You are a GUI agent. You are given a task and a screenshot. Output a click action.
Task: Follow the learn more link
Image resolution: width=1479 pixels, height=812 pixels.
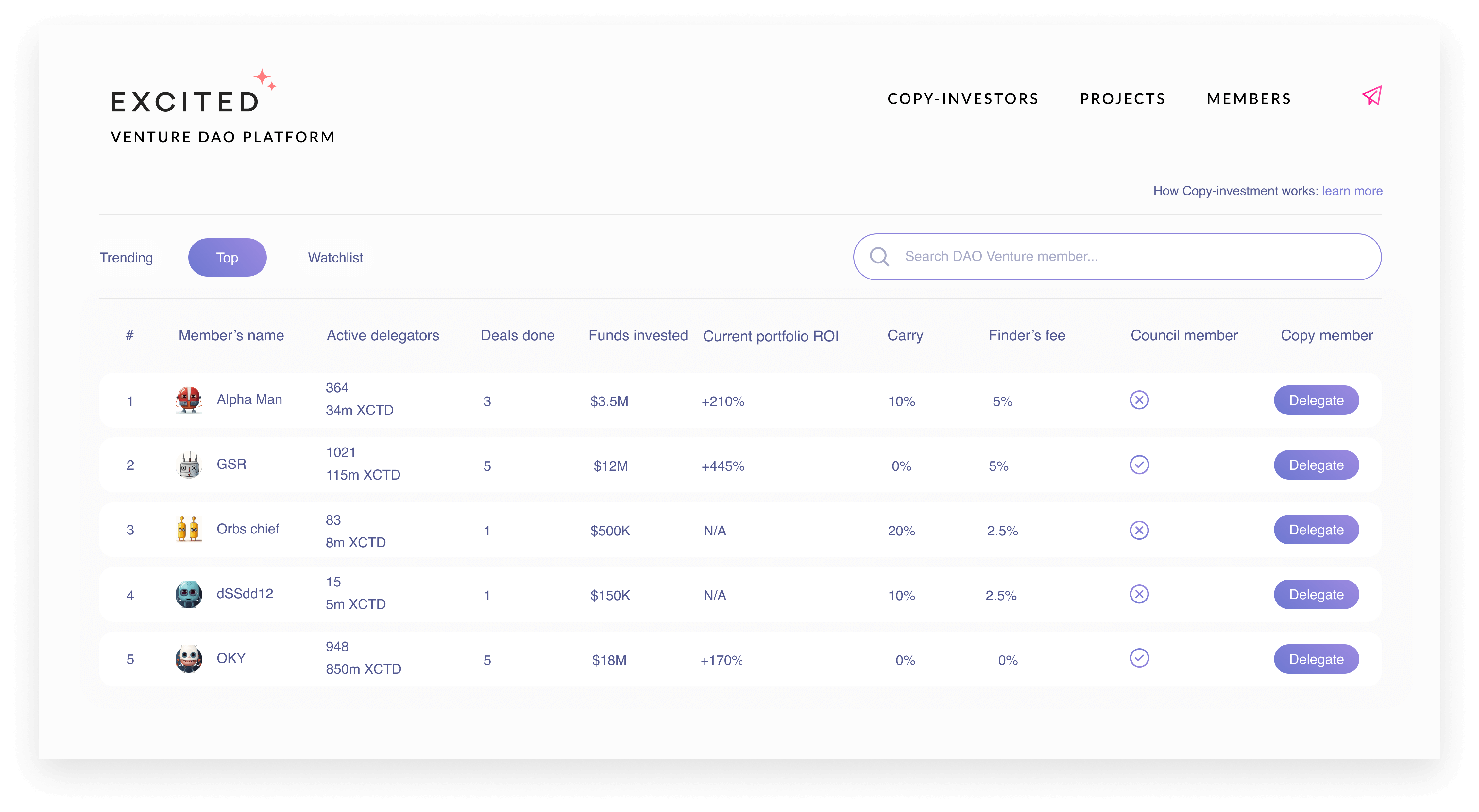pyautogui.click(x=1352, y=191)
